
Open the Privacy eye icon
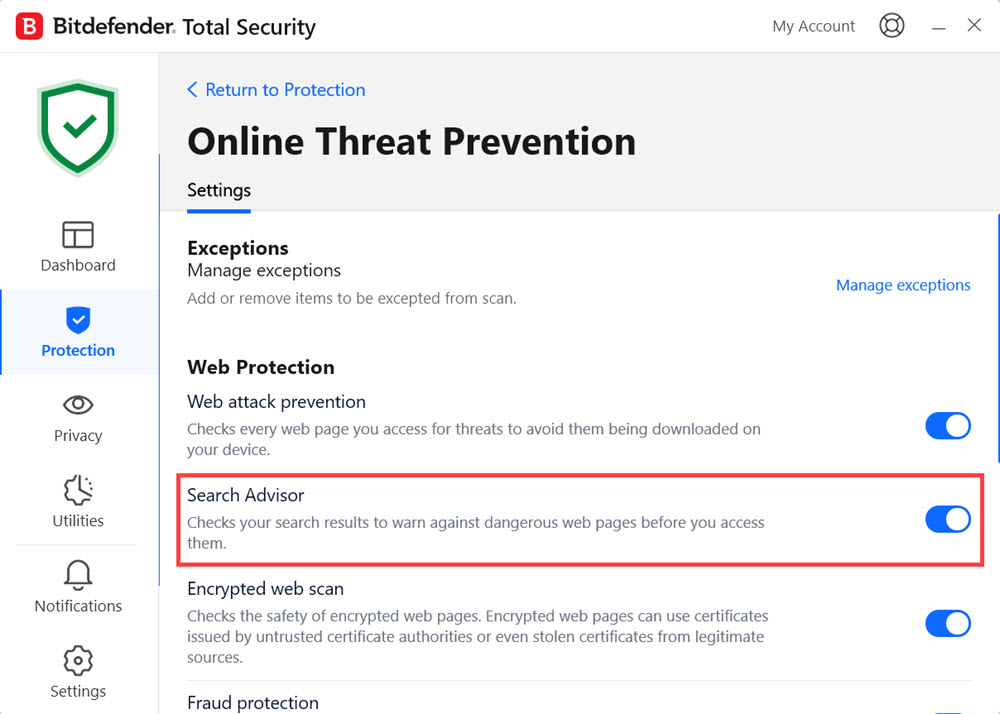pos(78,405)
